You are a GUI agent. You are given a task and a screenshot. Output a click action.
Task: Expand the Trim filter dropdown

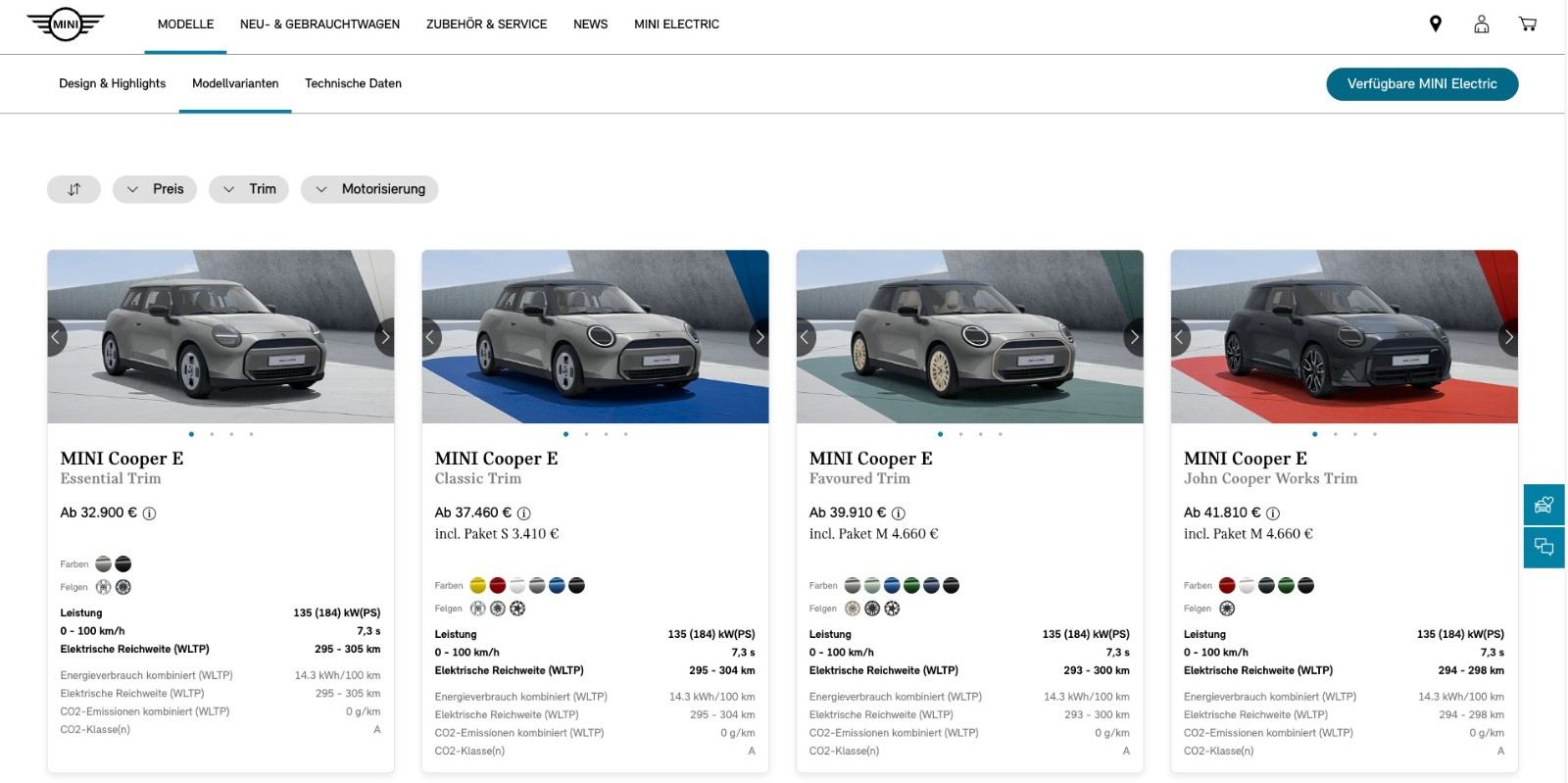(x=249, y=189)
